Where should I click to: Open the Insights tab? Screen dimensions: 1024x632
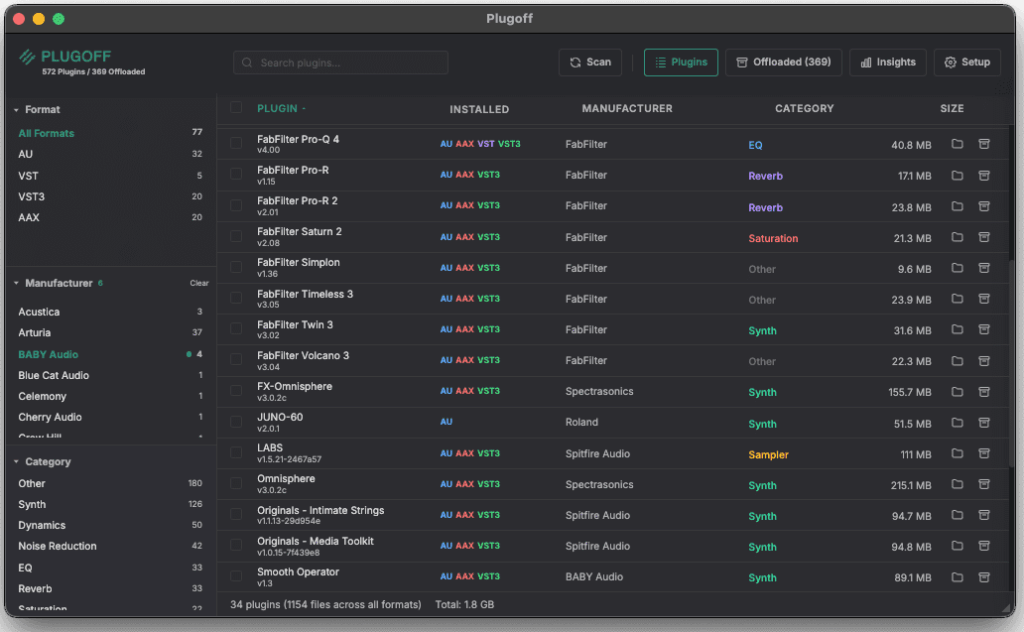[887, 62]
